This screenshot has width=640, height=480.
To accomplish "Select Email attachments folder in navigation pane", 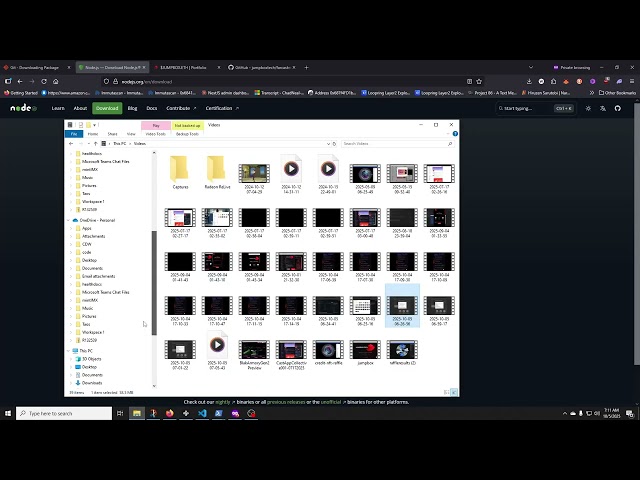I will tap(98, 276).
